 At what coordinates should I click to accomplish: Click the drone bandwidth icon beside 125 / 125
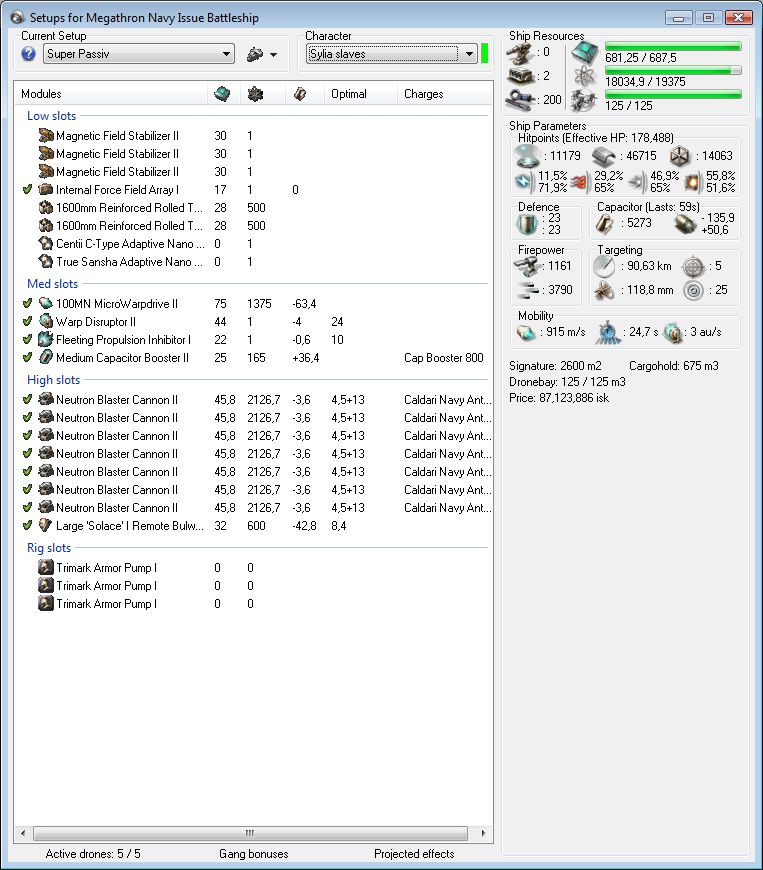coord(584,100)
